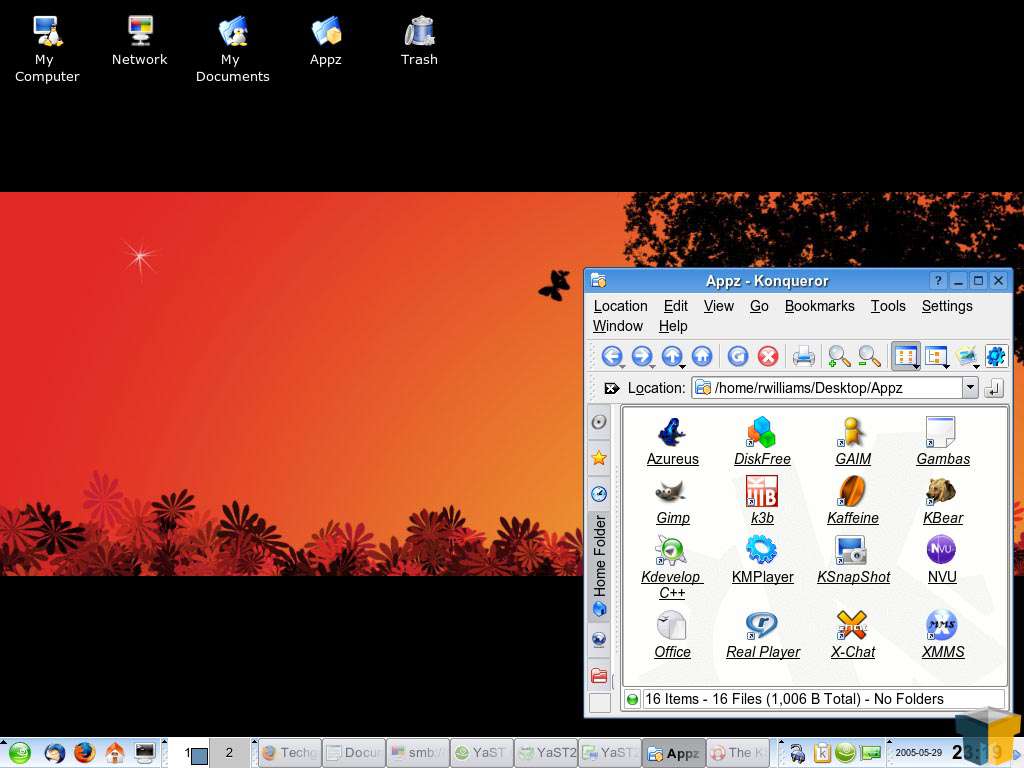Open the GAIM shortcut

coord(852,442)
